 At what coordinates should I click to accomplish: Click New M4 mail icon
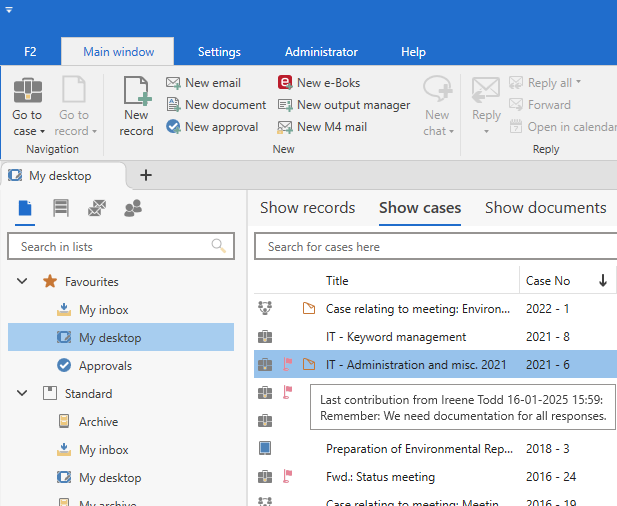pos(285,127)
